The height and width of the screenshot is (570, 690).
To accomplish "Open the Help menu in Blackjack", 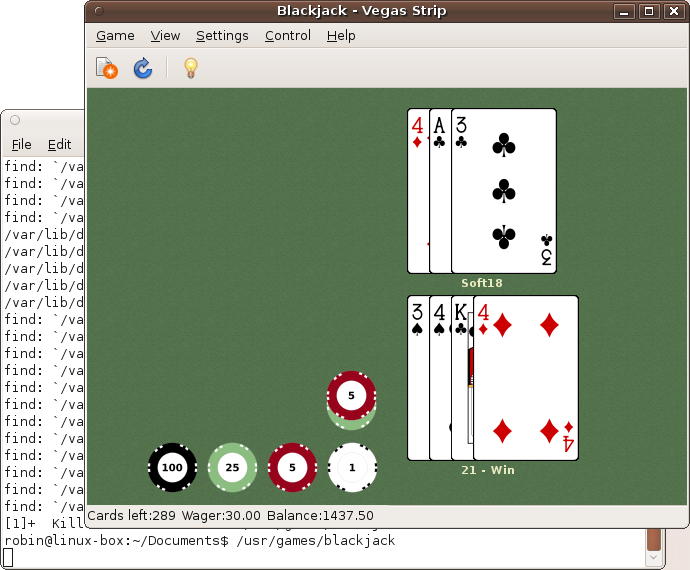I will (341, 36).
